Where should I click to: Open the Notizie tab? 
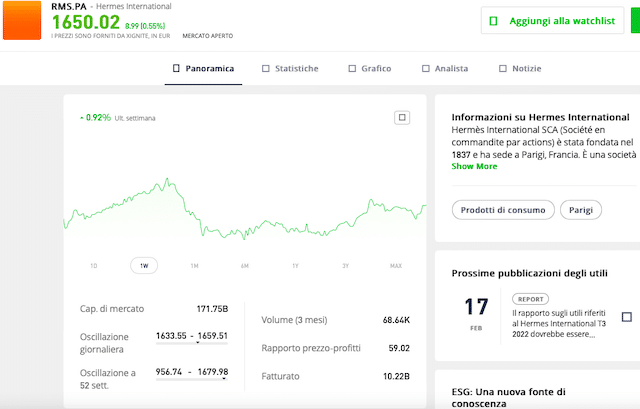[x=520, y=69]
